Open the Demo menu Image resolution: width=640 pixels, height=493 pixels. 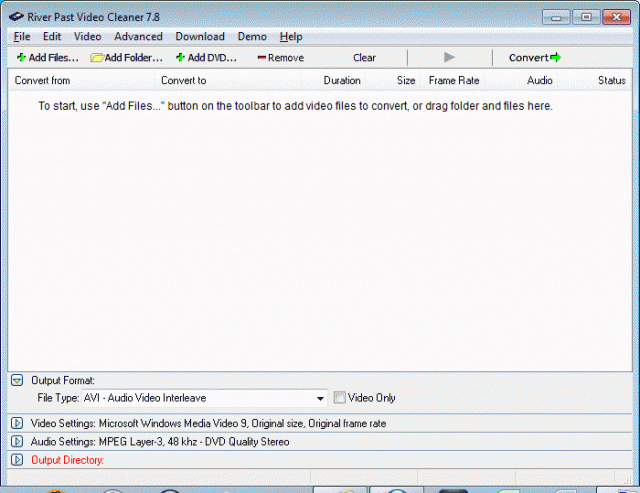pyautogui.click(x=252, y=37)
